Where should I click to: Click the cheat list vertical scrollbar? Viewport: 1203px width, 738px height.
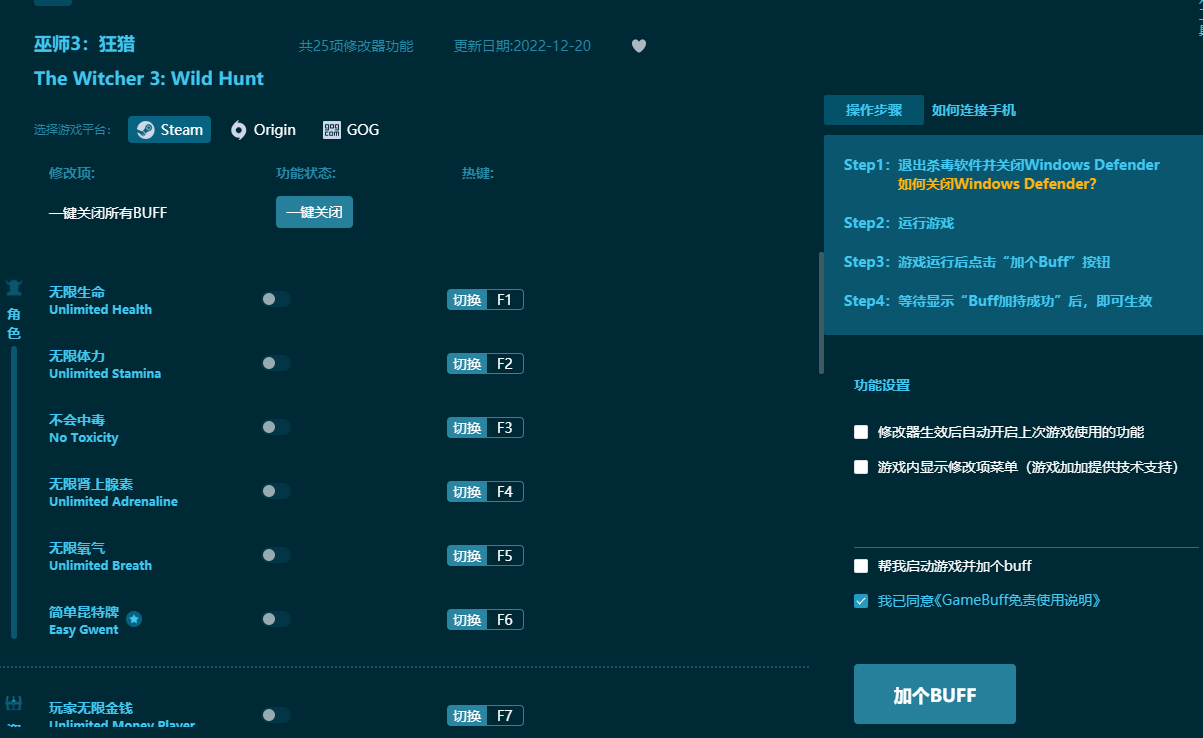(821, 313)
